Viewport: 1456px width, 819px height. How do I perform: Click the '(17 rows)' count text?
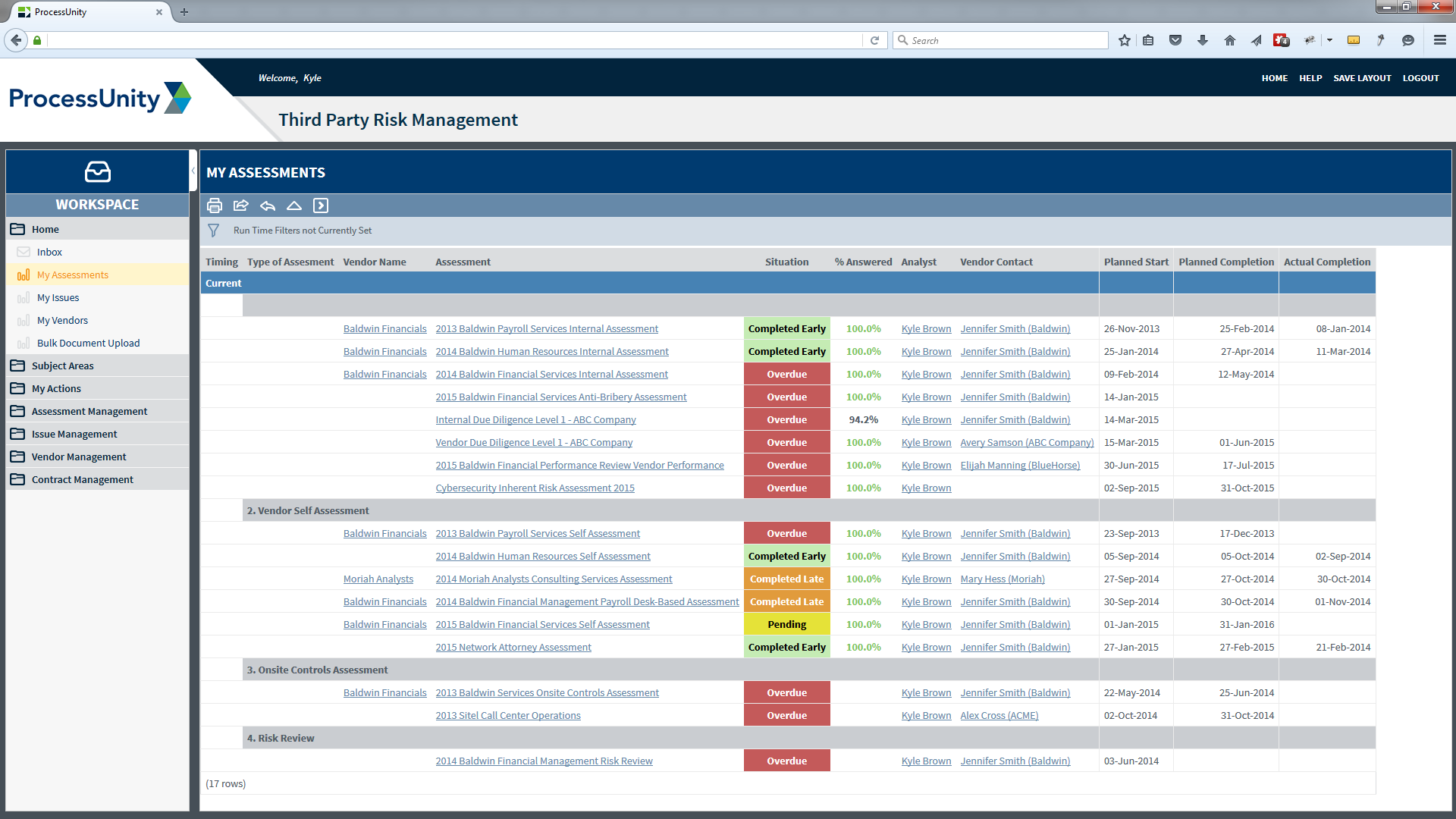225,783
